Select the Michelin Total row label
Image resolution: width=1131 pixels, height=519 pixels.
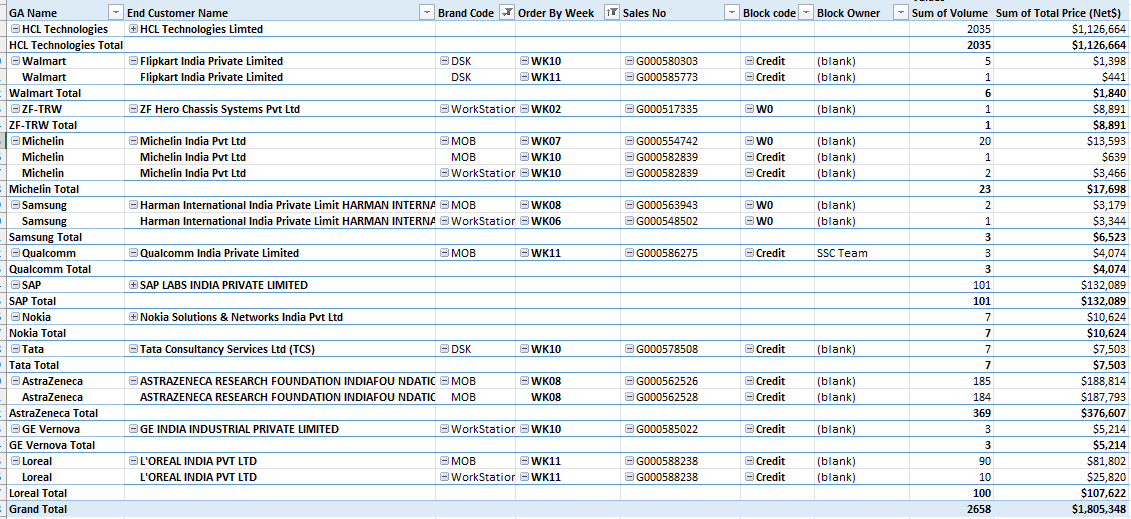tap(44, 189)
